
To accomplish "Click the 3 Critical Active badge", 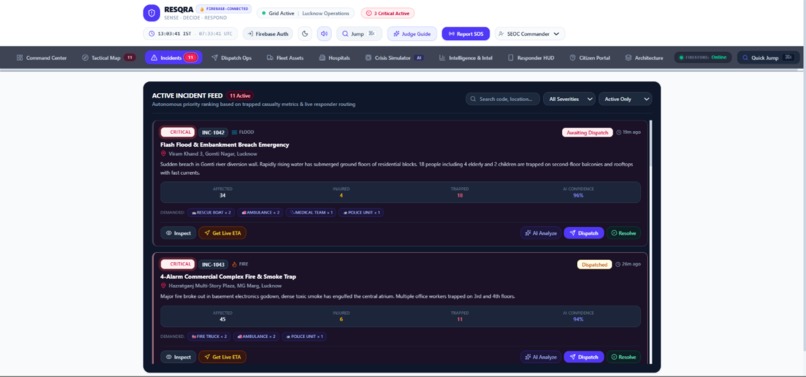I will click(x=388, y=13).
